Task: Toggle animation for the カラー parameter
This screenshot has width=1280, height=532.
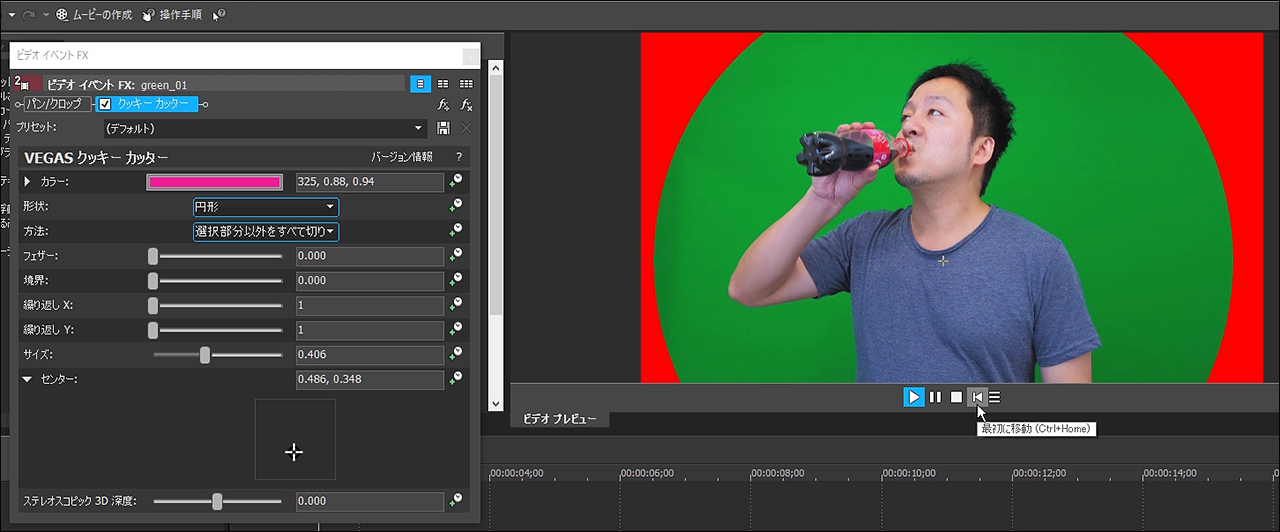Action: point(456,181)
